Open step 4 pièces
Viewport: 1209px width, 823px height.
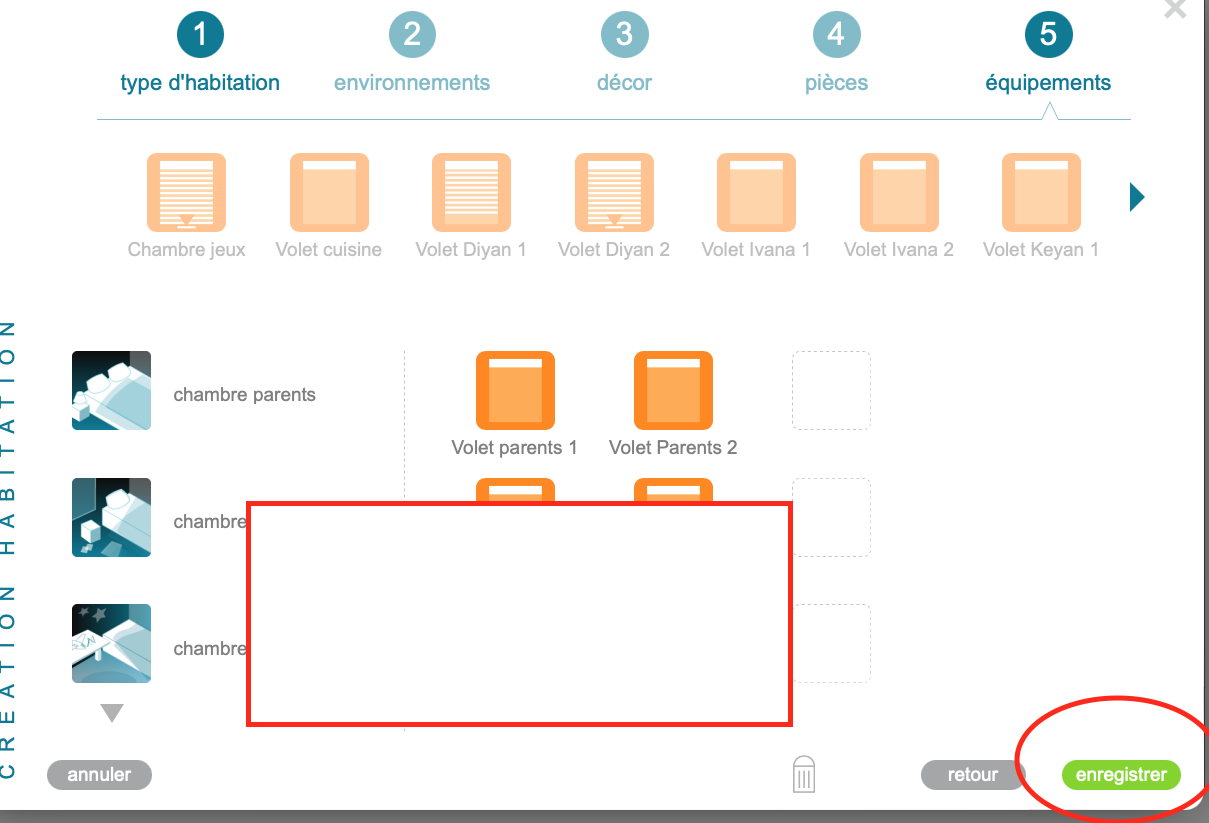pos(836,36)
